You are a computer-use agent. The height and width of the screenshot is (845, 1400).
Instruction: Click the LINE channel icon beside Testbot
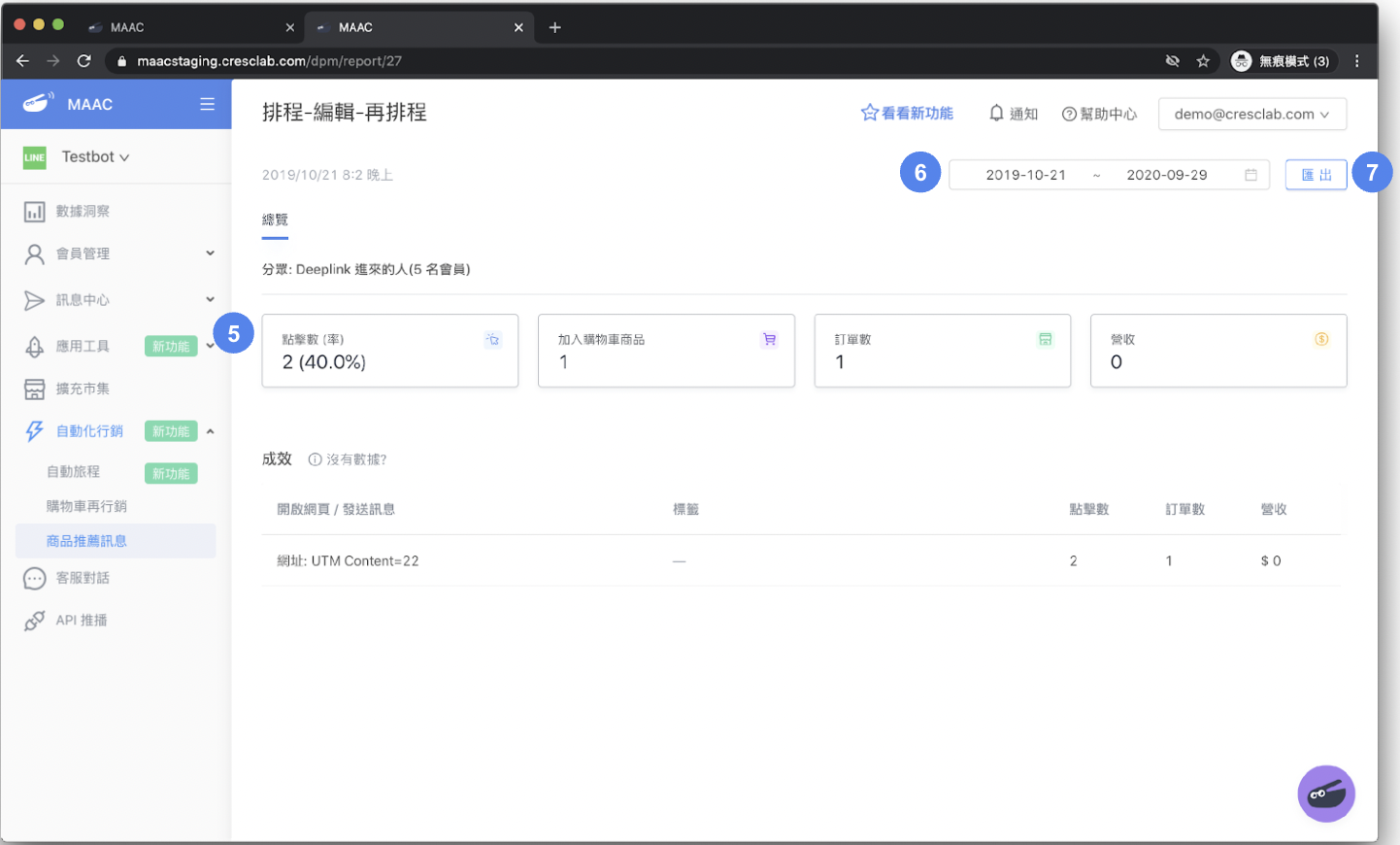pos(35,157)
